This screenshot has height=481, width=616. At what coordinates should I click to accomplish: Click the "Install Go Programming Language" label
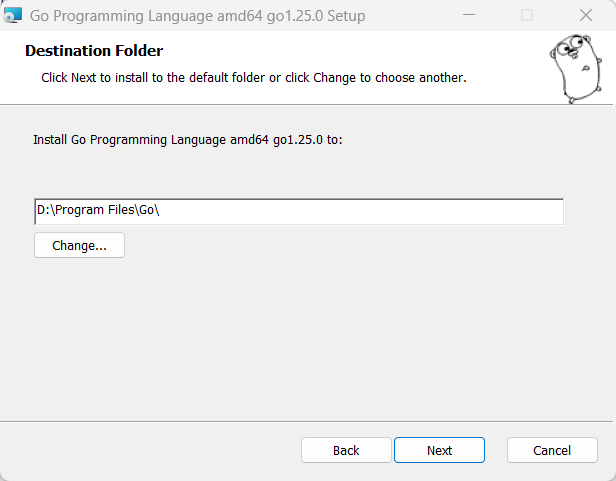click(188, 141)
